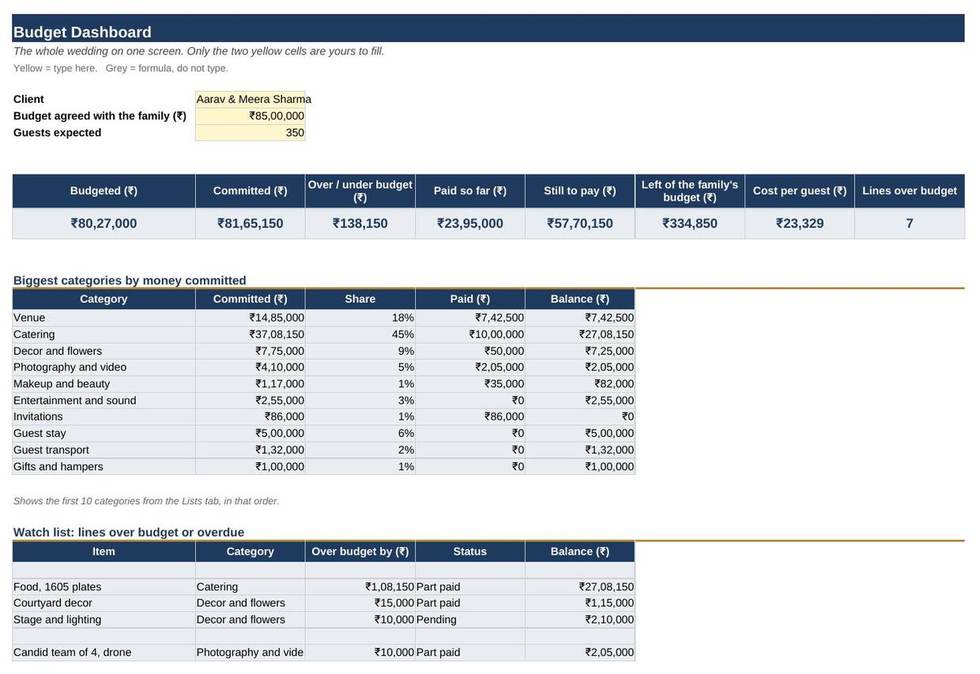Select the paid so far value ₹23,95,000
The image size is (980, 674).
pos(470,223)
